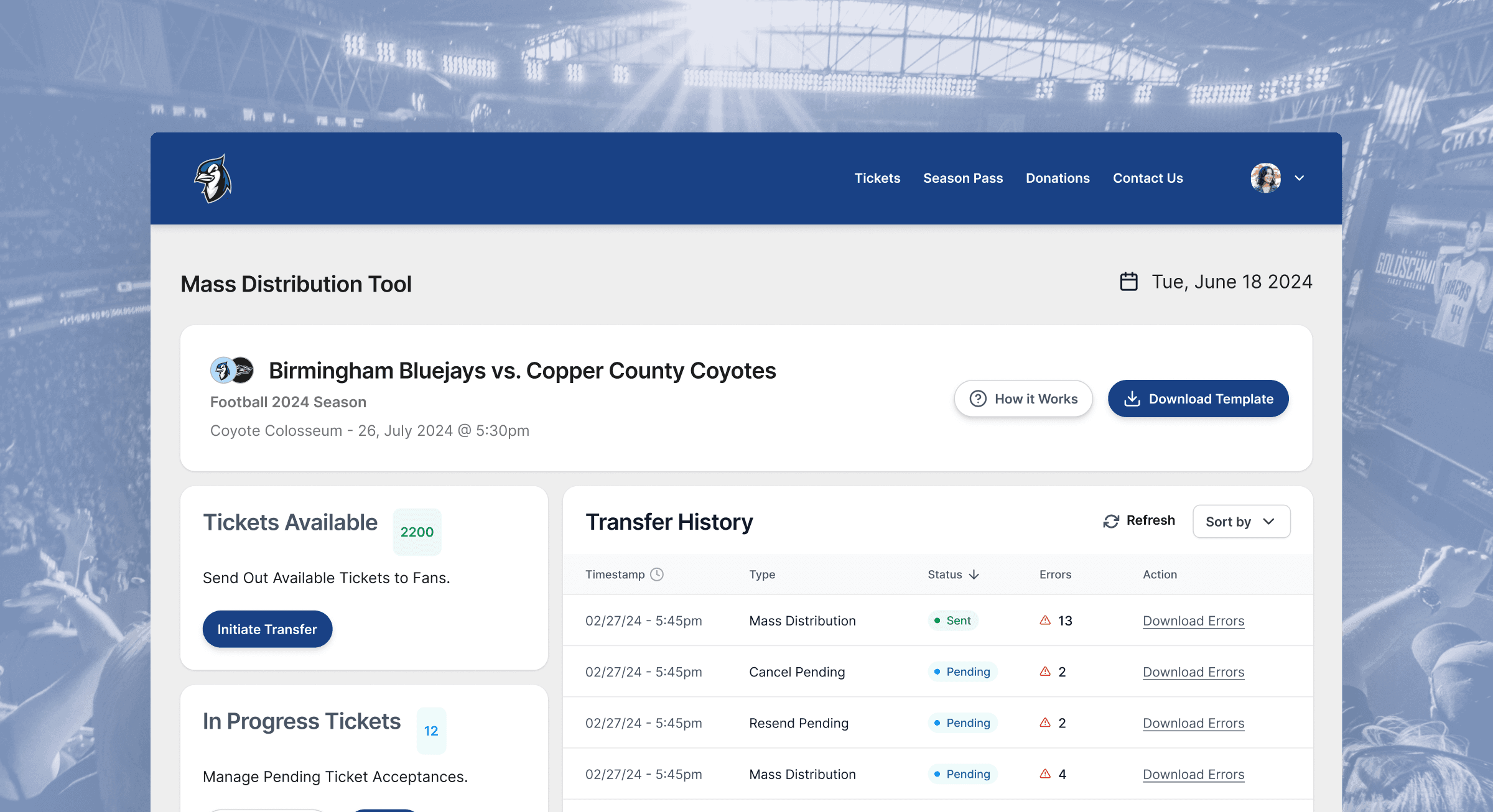Click the team logos beside the match title
This screenshot has width=1493, height=812.
232,370
